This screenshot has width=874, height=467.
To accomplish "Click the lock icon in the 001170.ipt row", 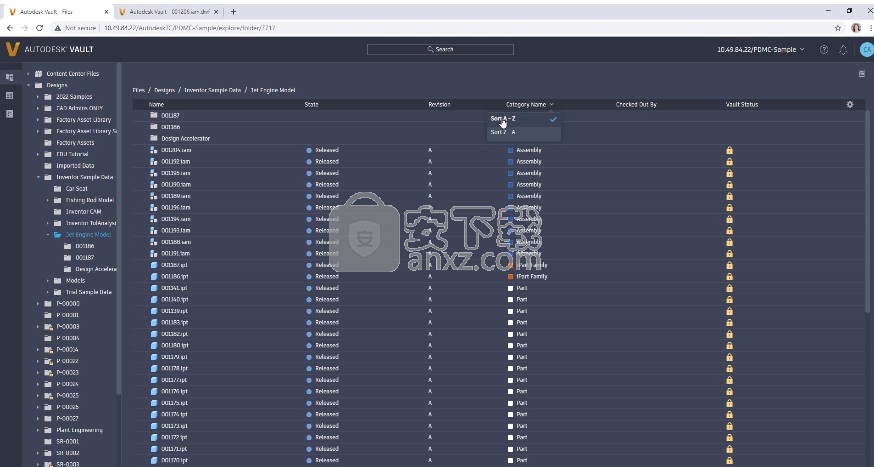I will click(x=729, y=460).
